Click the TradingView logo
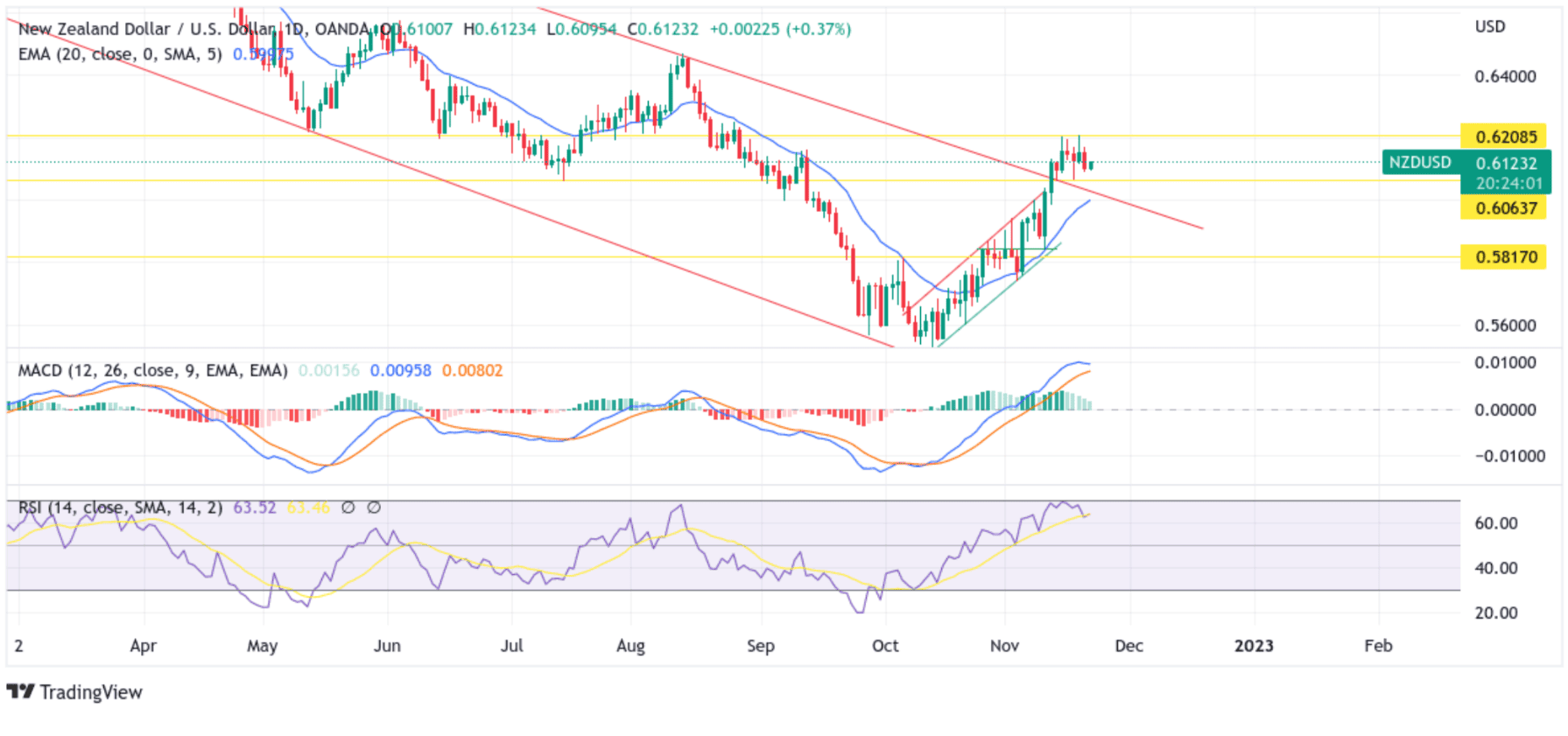This screenshot has width=1568, height=736. pos(74,692)
